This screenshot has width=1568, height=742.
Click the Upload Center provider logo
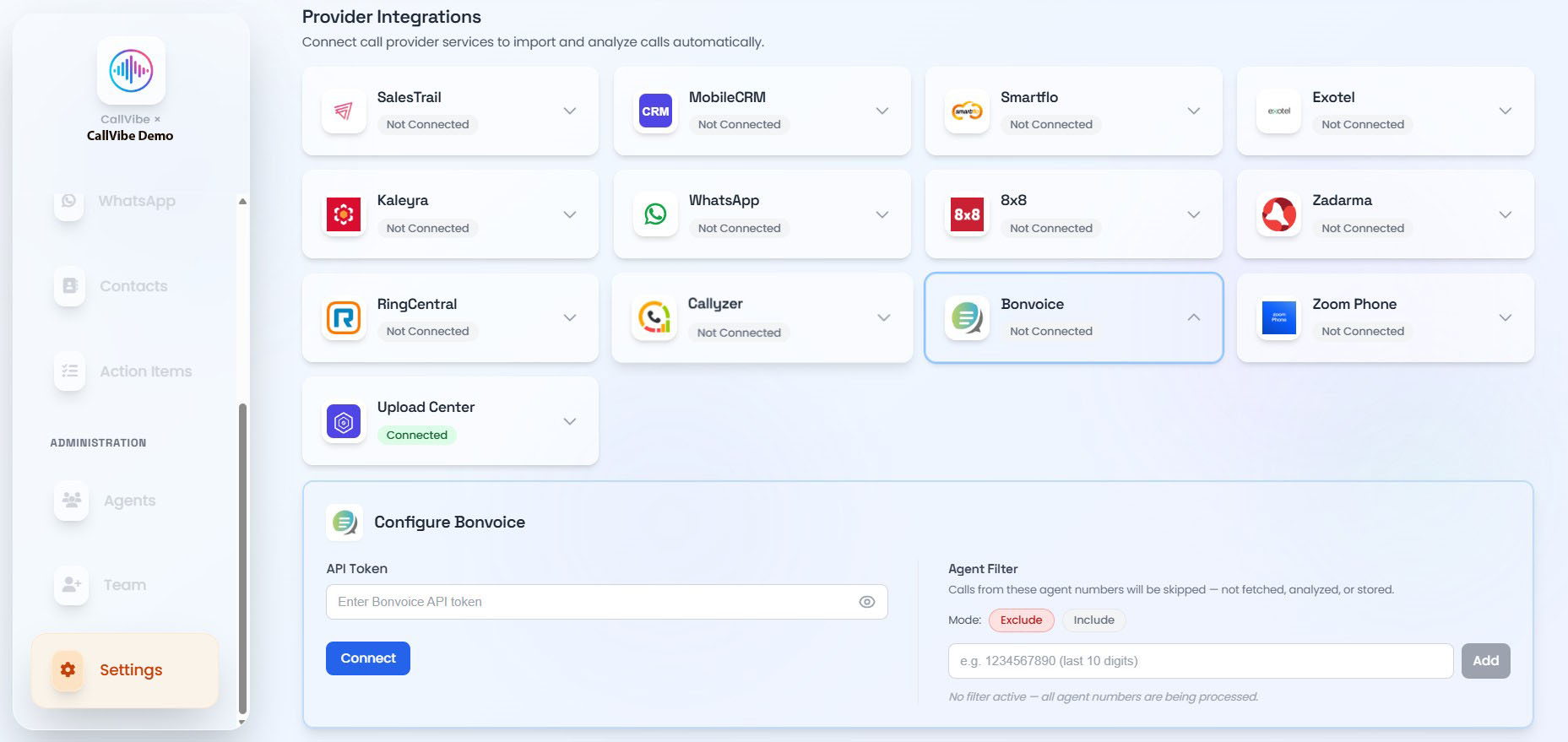click(x=344, y=421)
